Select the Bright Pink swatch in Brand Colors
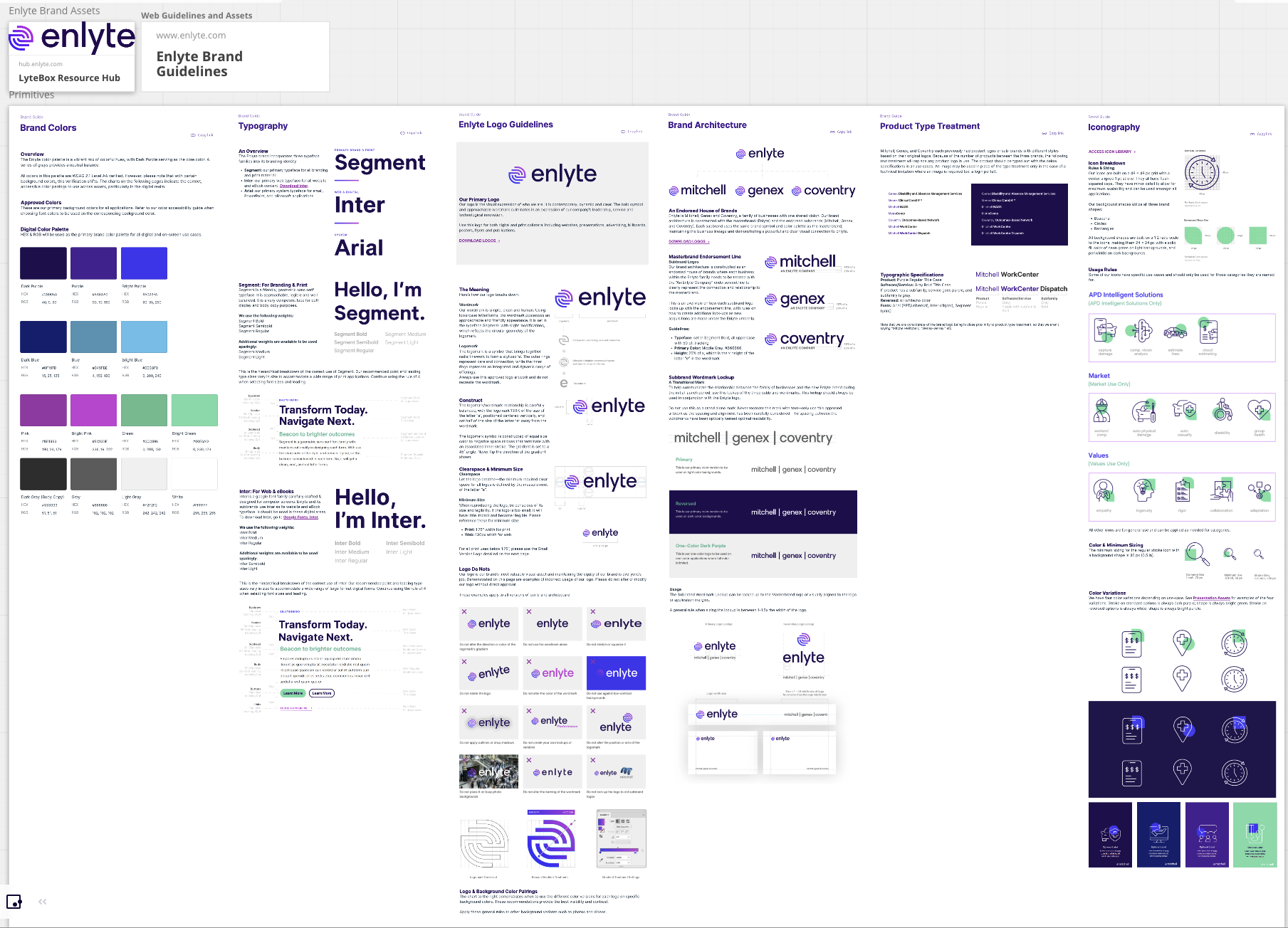This screenshot has height=928, width=1288. pyautogui.click(x=93, y=410)
